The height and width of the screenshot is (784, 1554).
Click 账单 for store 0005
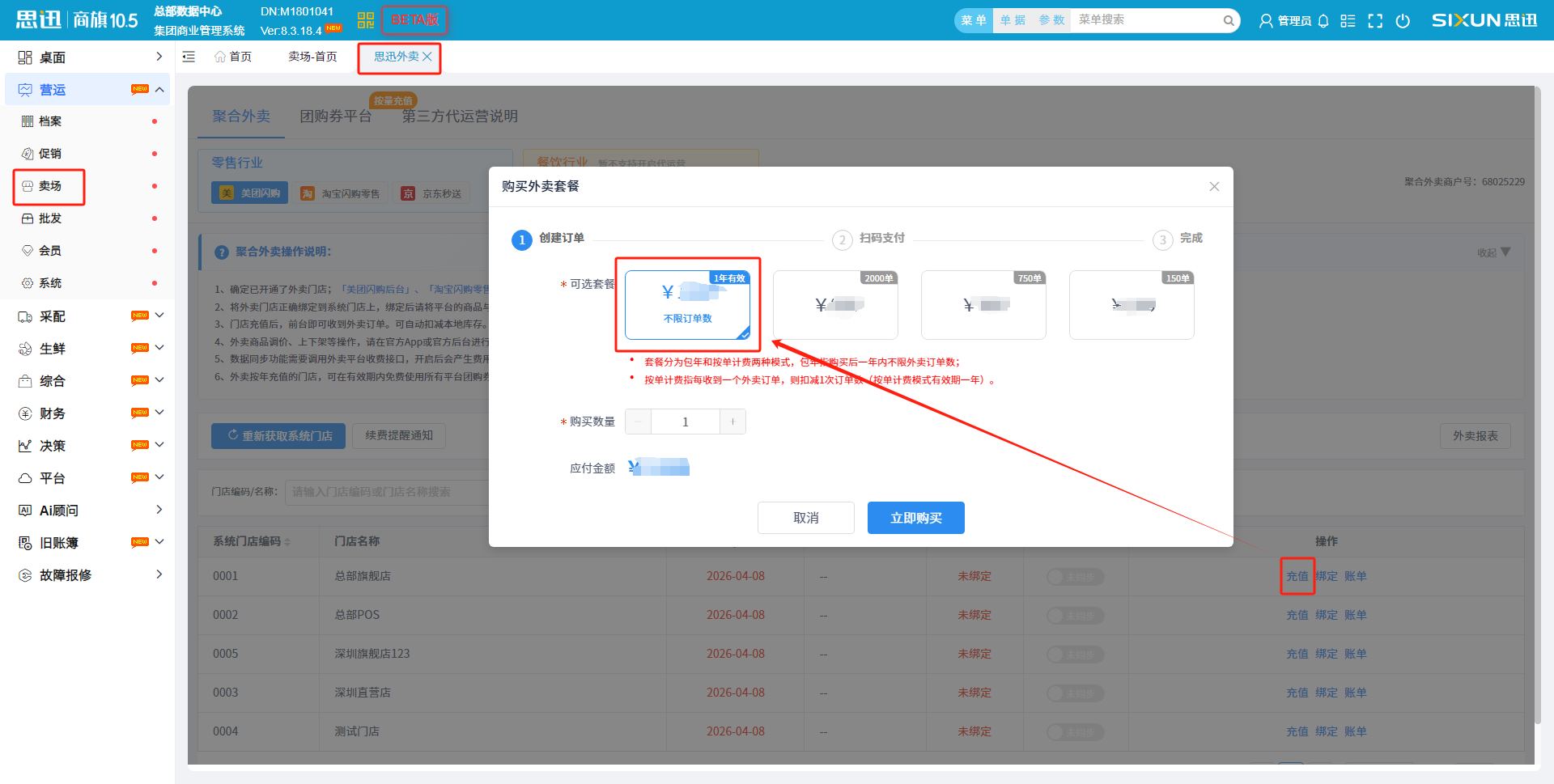coord(1356,654)
